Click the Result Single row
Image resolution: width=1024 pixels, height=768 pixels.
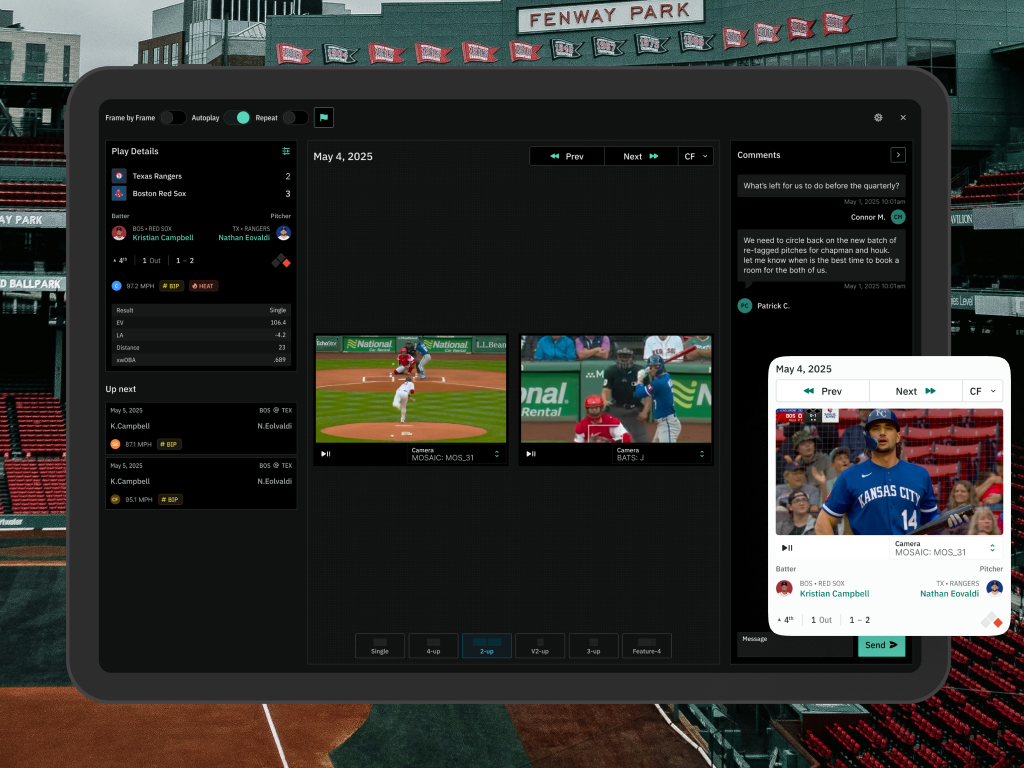201,310
